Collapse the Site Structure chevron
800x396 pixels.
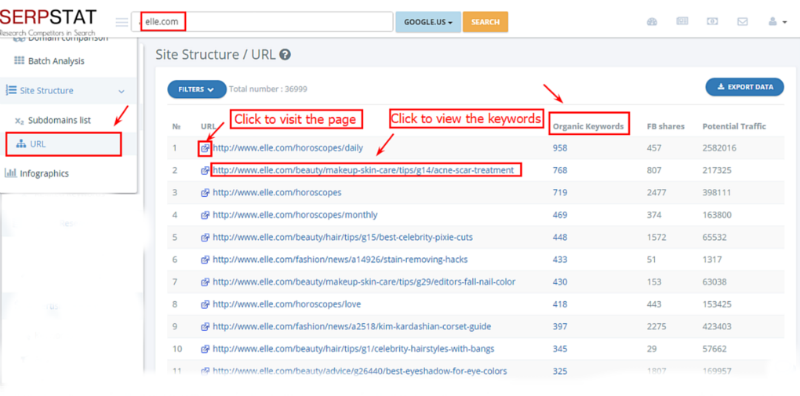coord(121,91)
